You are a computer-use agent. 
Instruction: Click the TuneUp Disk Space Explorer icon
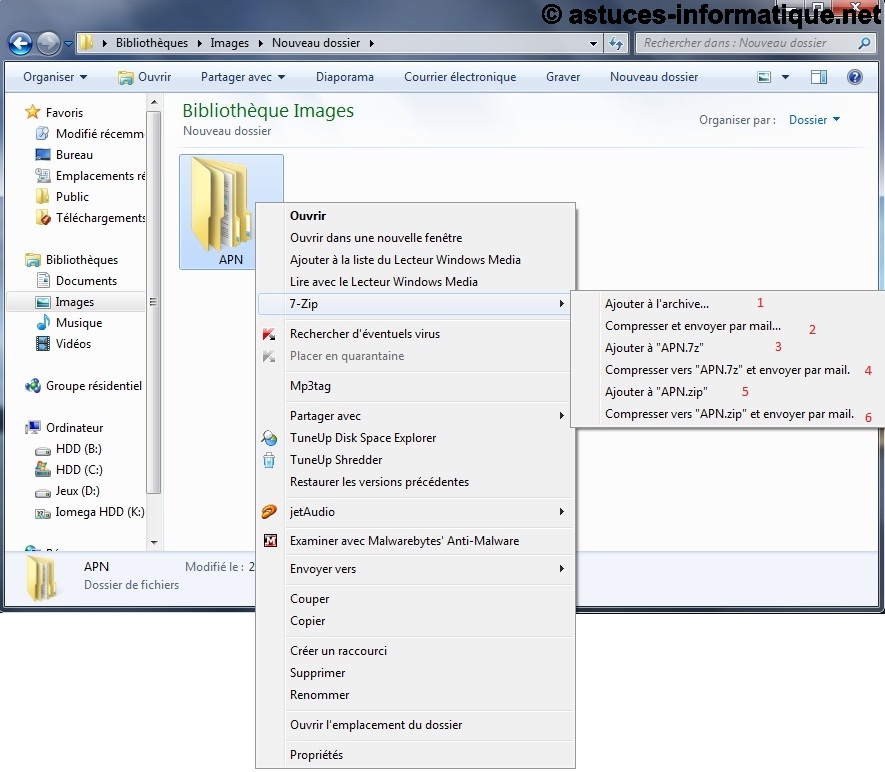coord(269,438)
